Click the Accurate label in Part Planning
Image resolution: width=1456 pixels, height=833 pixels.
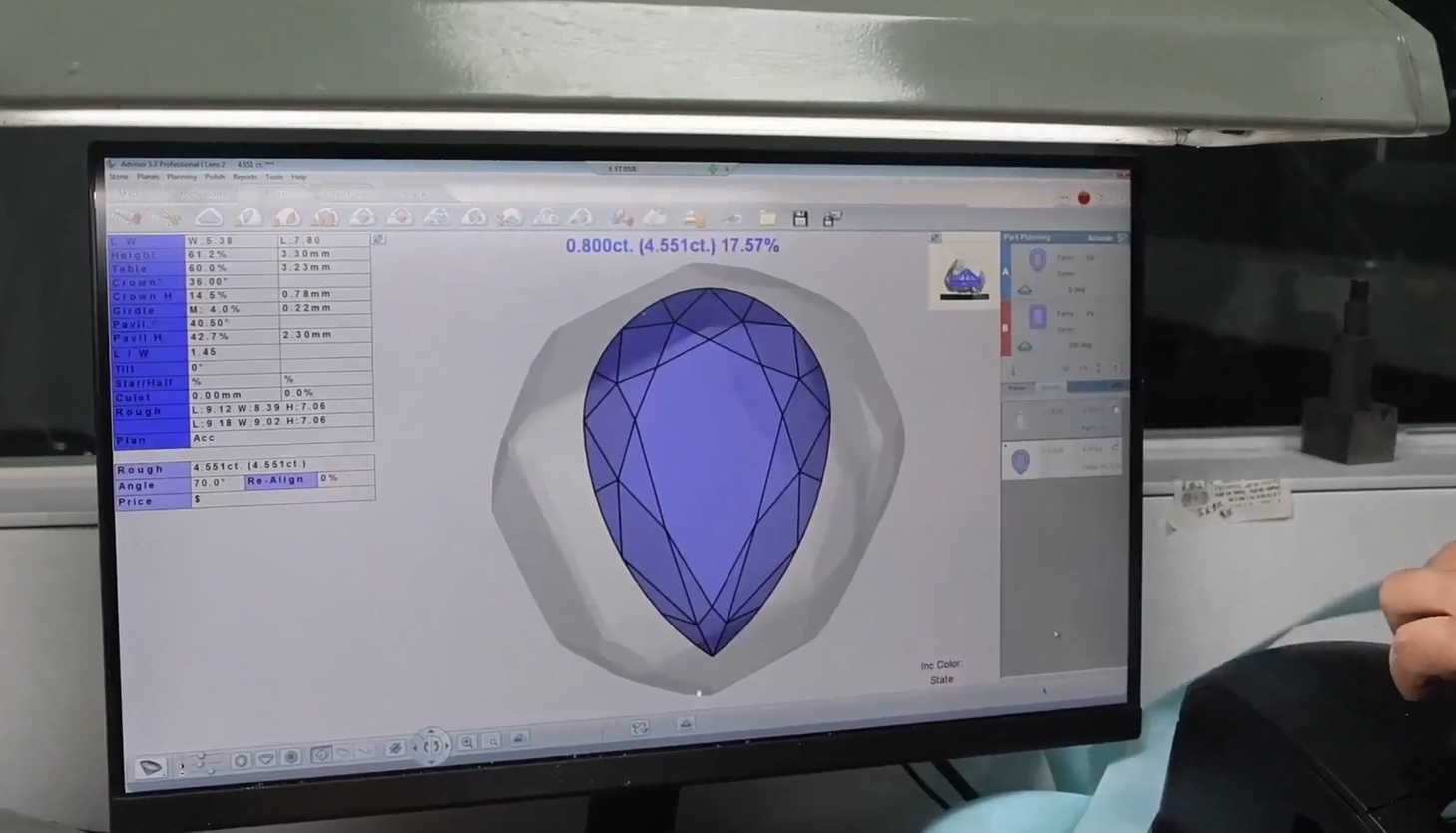pos(1099,238)
